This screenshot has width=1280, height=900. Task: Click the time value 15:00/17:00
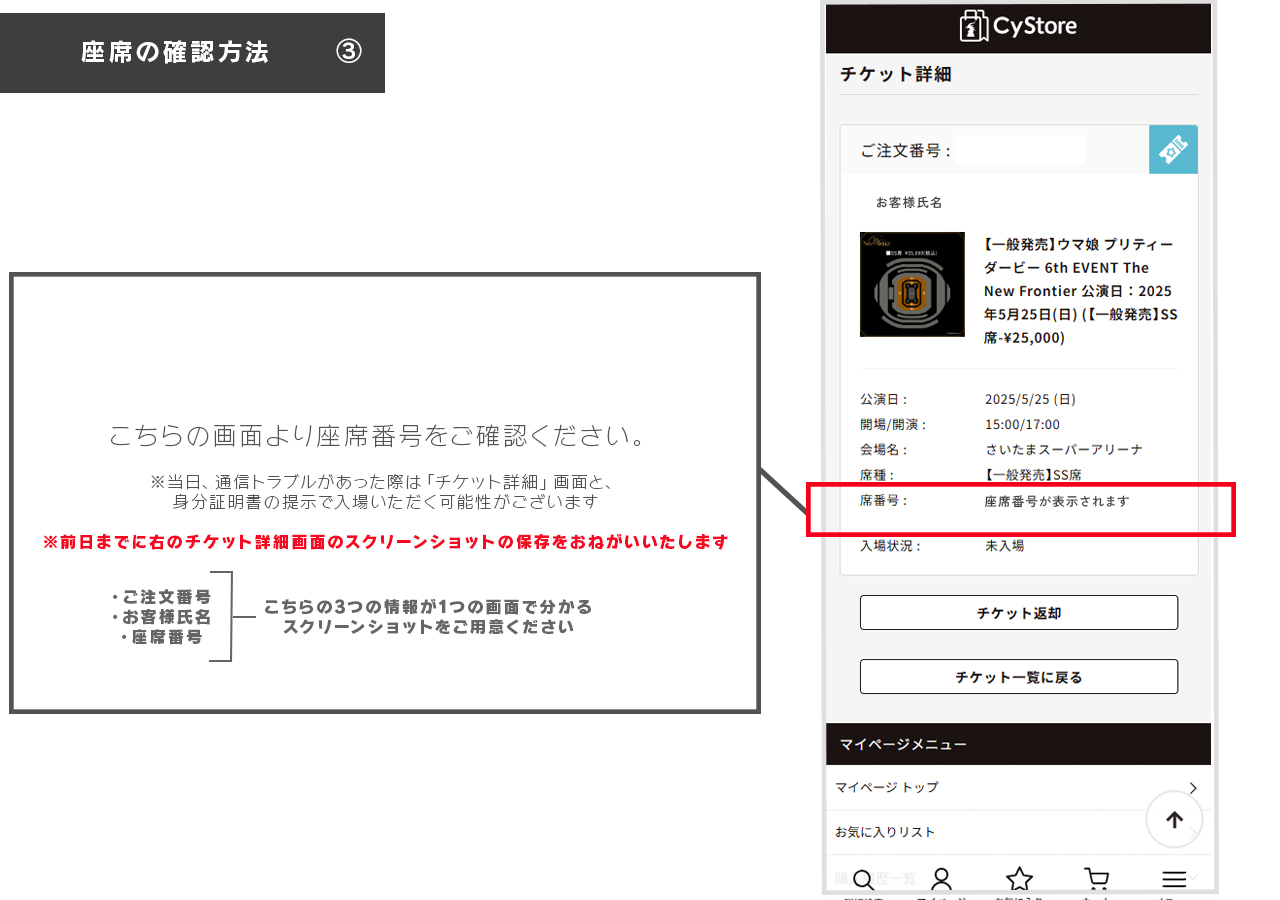[x=1022, y=425]
